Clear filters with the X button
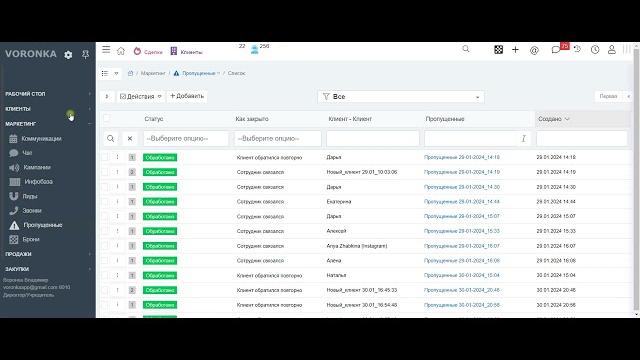Screen dimensions: 640x360 [130, 139]
